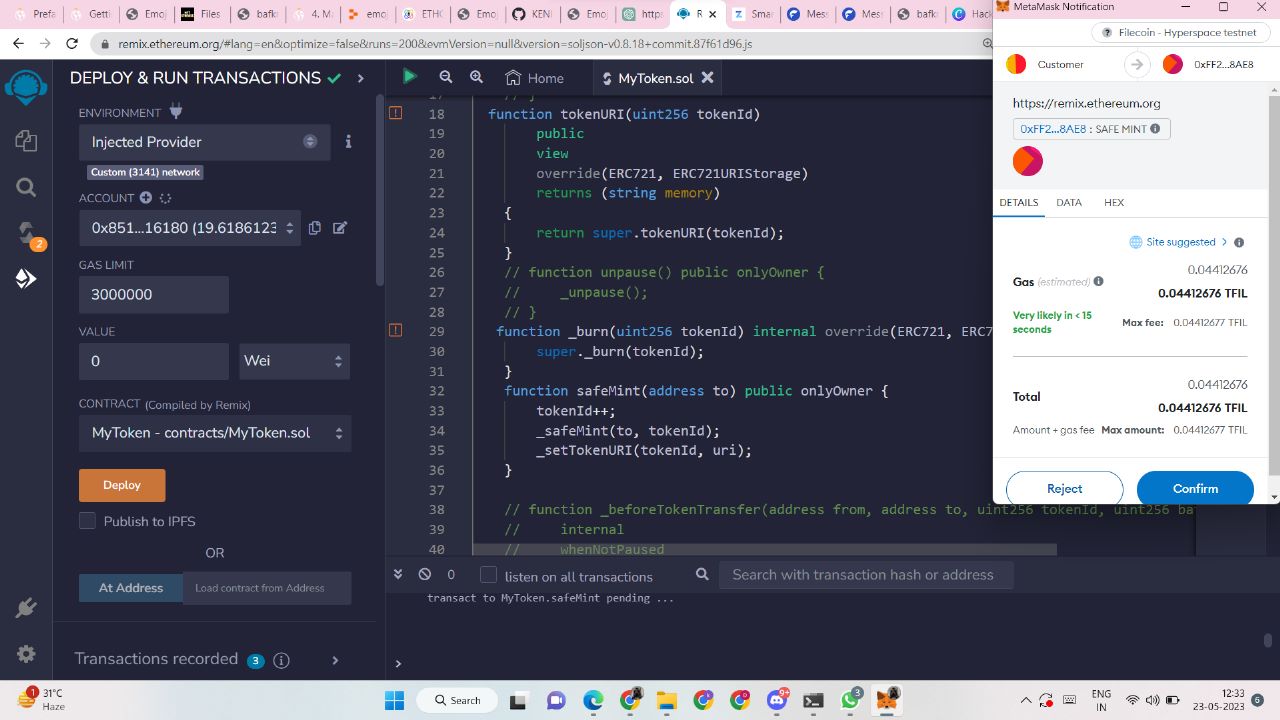The height and width of the screenshot is (720, 1280).
Task: Show gas estimate info icon in MetaMask
Action: pyautogui.click(x=1098, y=282)
